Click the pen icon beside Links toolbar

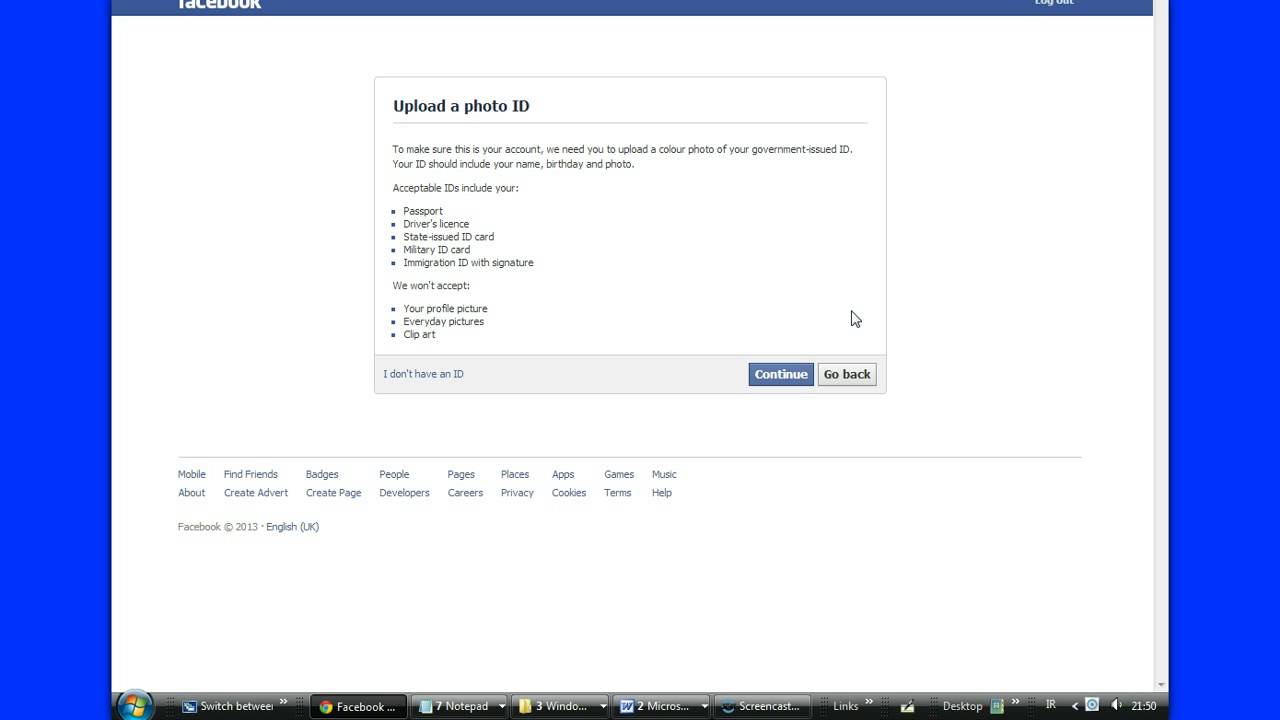click(x=907, y=706)
